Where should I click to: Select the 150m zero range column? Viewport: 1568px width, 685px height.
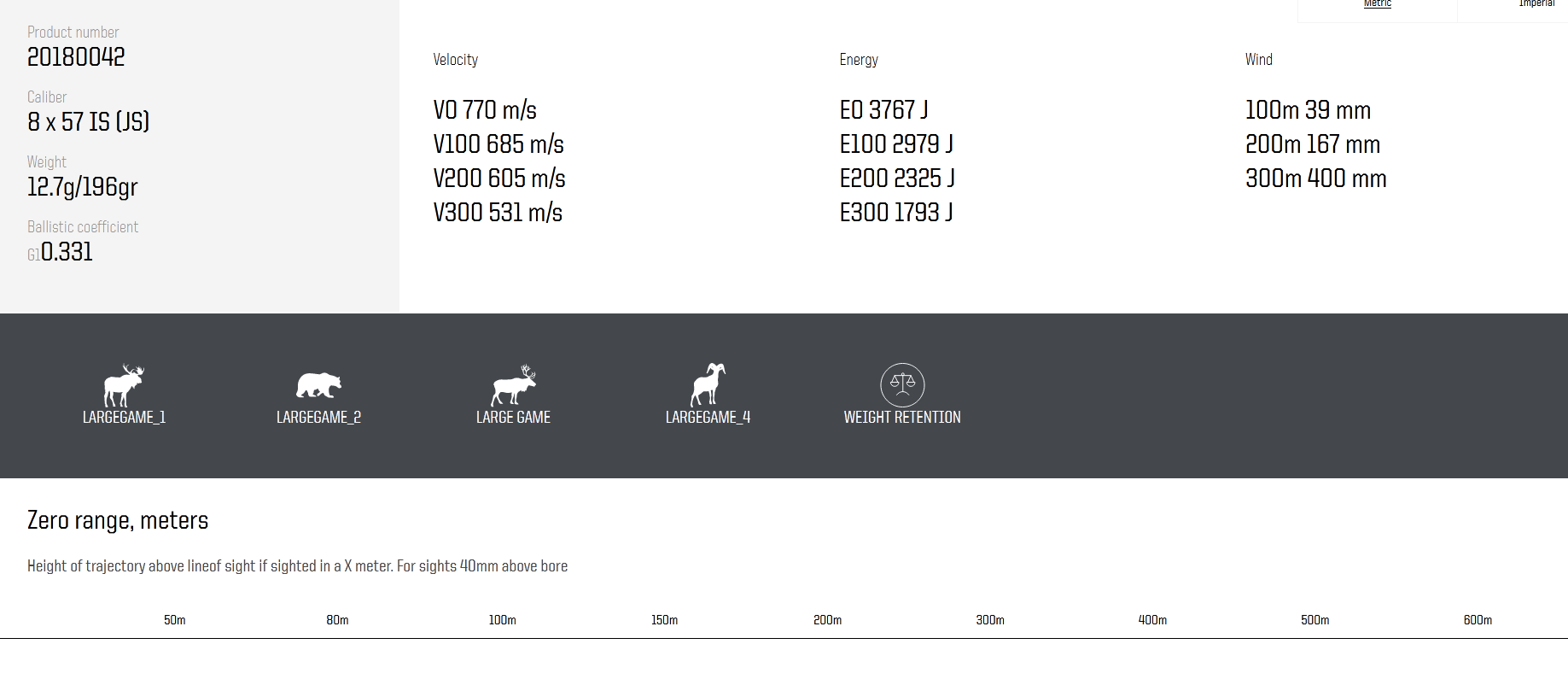pyautogui.click(x=664, y=620)
